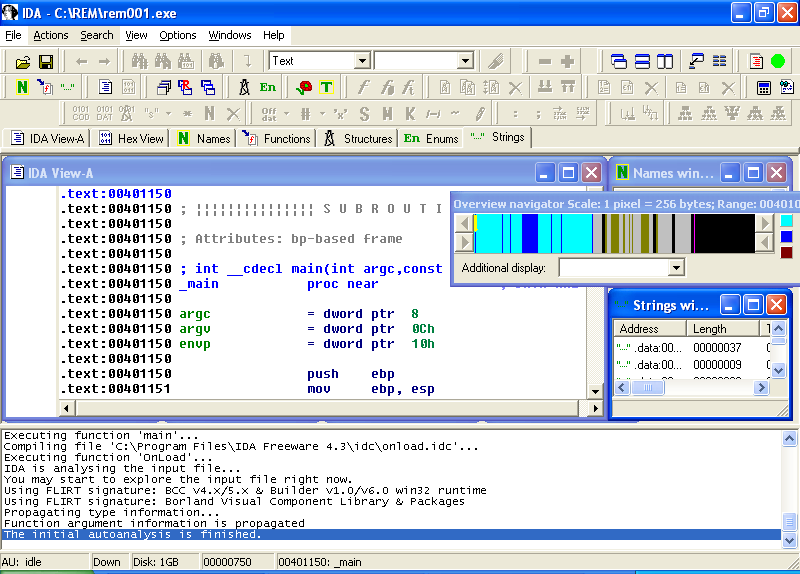Select _main proc near line in disassembly
This screenshot has height=574, width=800.
pyautogui.click(x=280, y=284)
